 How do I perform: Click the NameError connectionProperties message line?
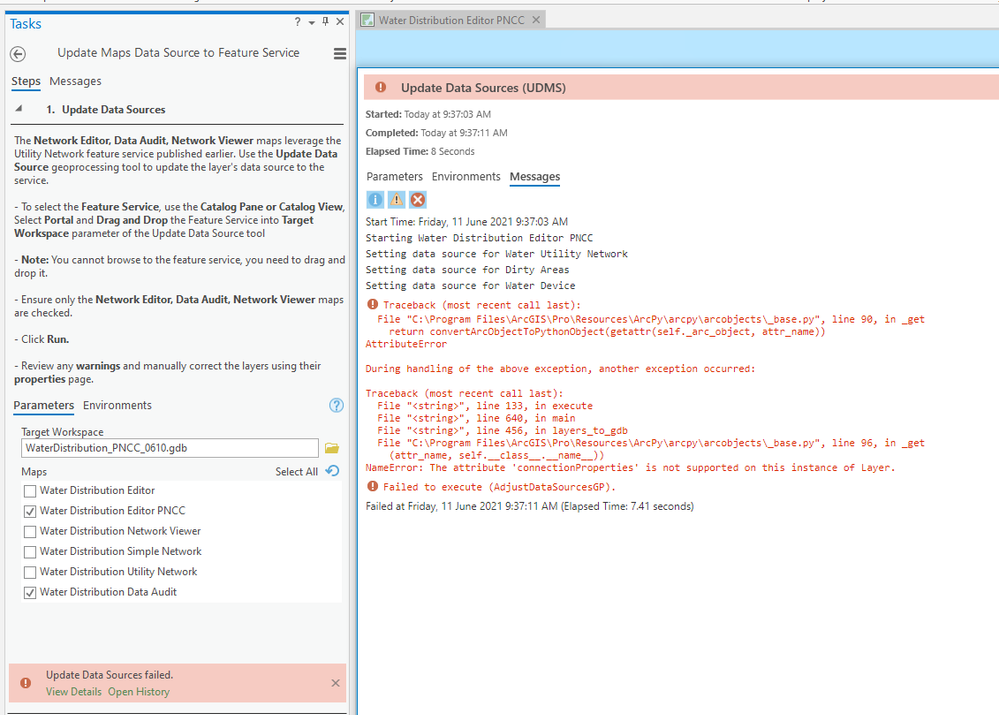630,468
